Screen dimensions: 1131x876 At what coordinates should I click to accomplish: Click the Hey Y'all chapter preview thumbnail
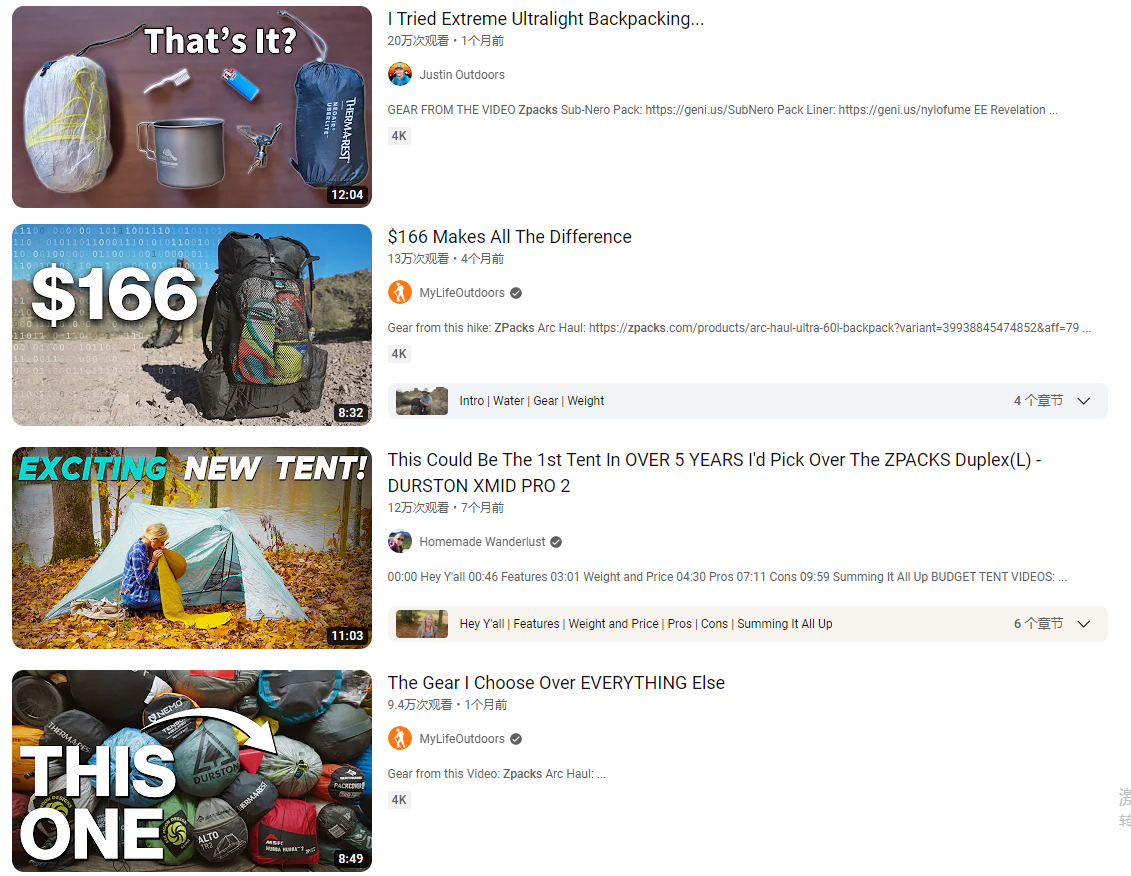(x=422, y=624)
